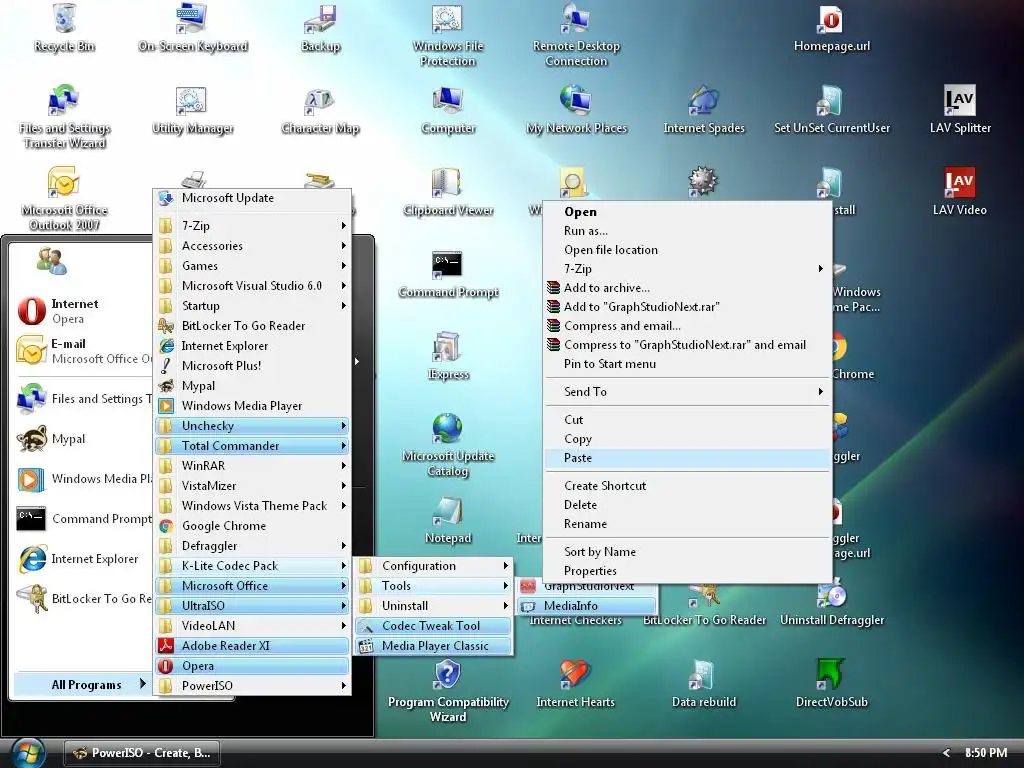Expand the K-Lite Codec Pack folder
The height and width of the screenshot is (768, 1024).
click(252, 566)
